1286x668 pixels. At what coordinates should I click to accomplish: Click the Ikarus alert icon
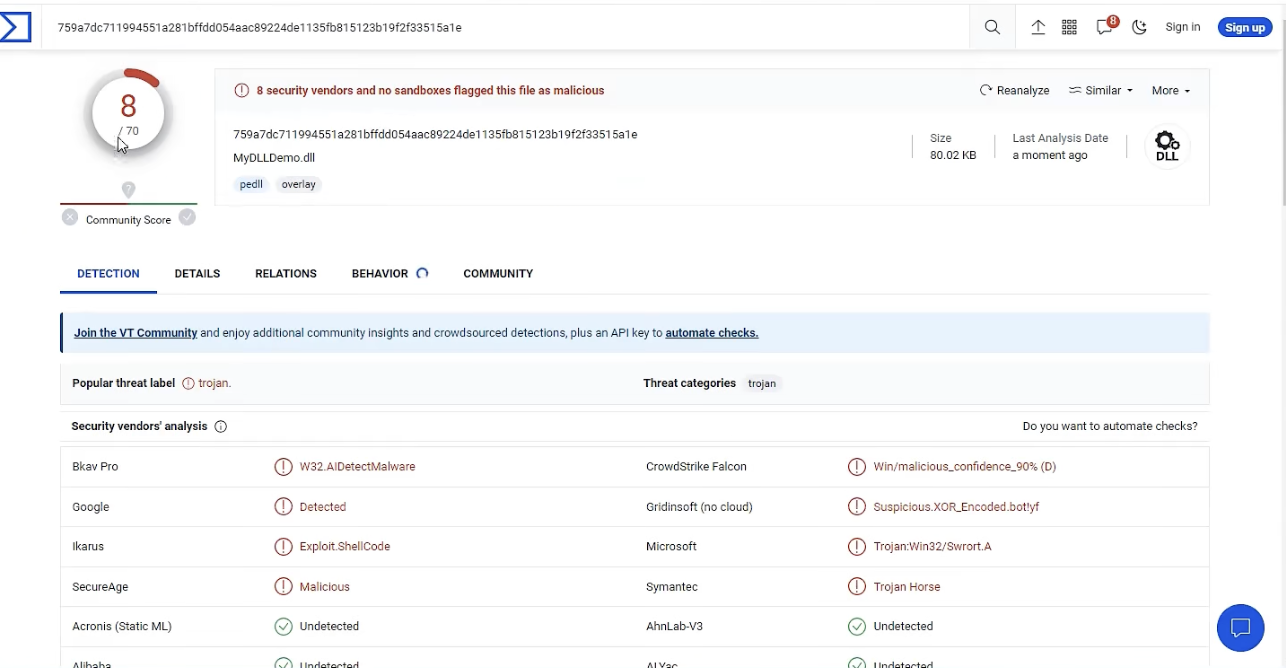(284, 546)
